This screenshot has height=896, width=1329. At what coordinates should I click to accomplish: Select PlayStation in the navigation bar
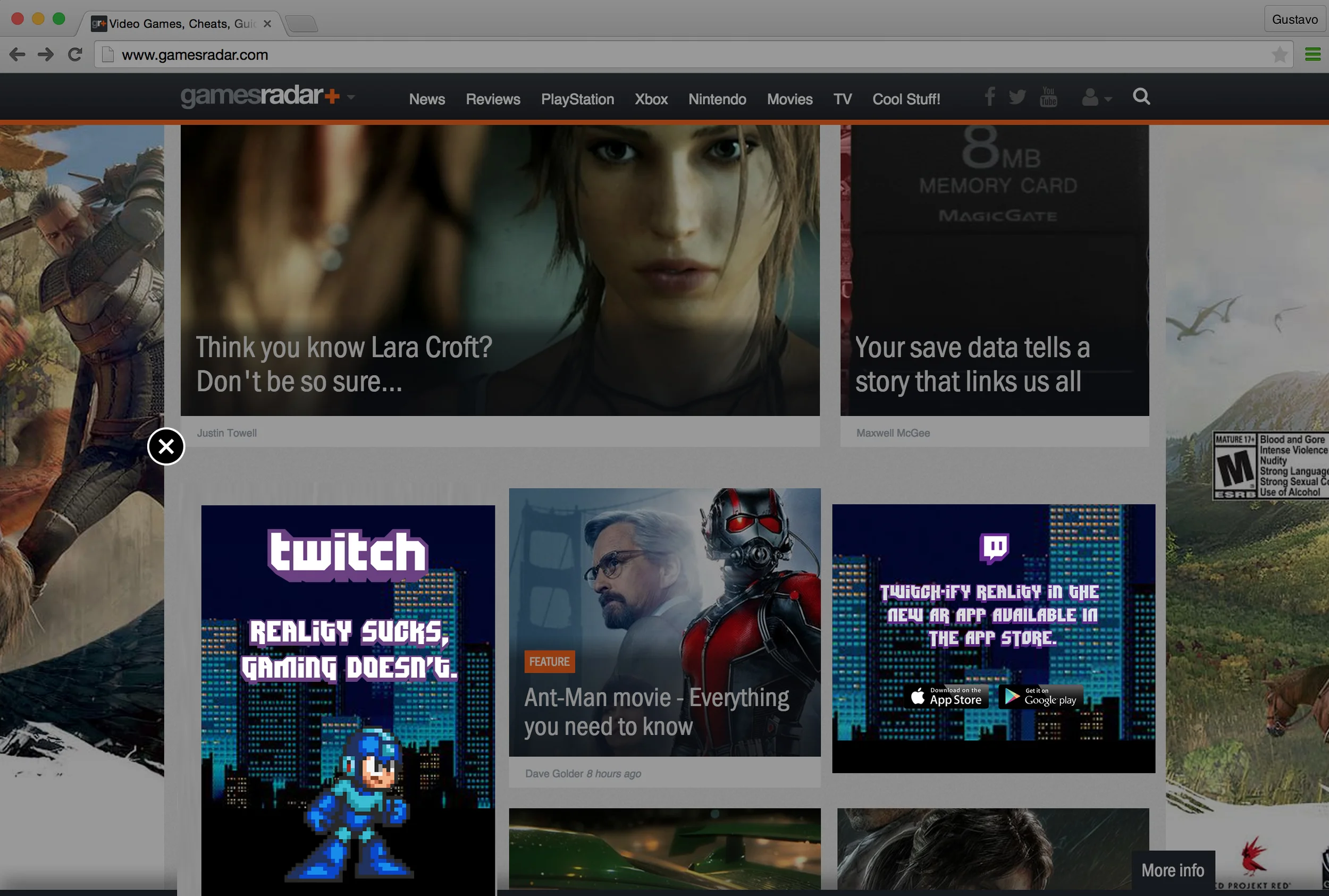(x=577, y=99)
